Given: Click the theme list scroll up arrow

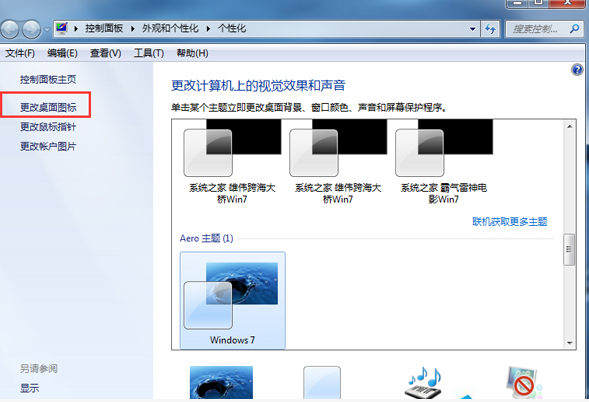Looking at the screenshot, I should [x=569, y=127].
